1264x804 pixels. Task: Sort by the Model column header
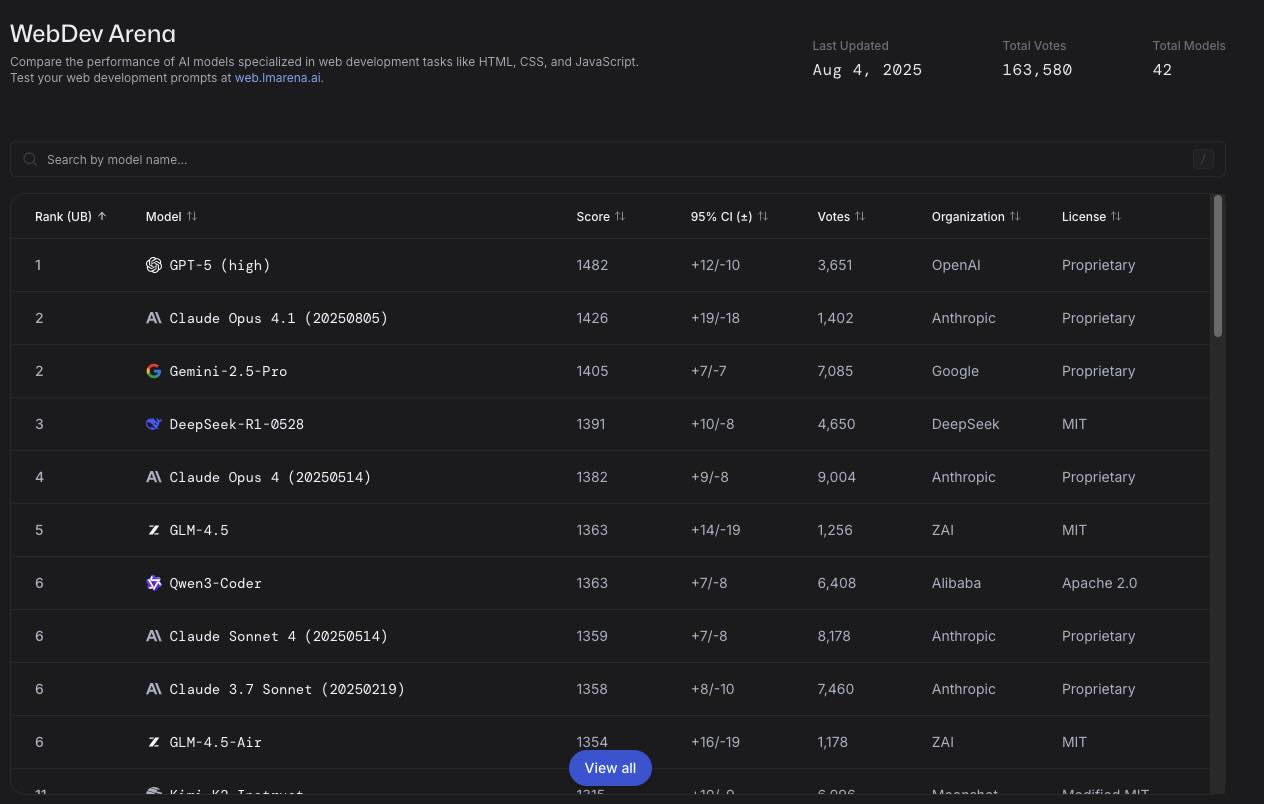click(172, 216)
